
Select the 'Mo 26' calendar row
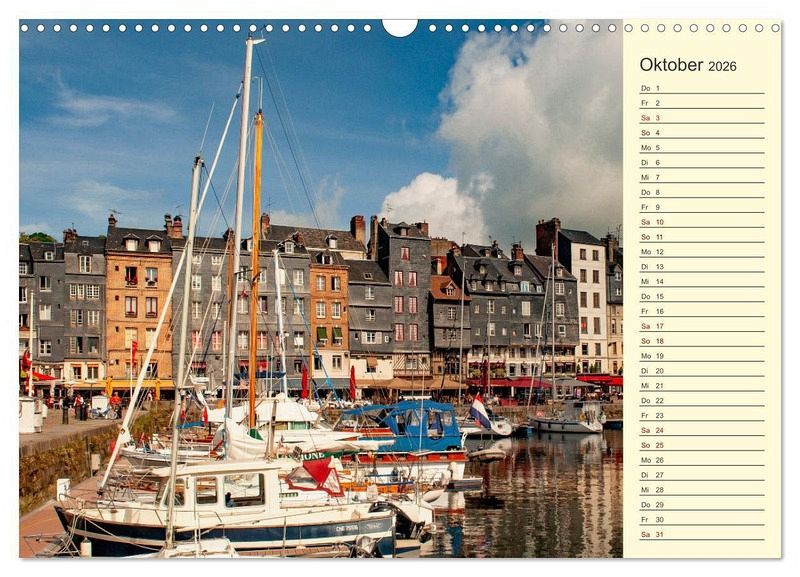[x=702, y=460]
